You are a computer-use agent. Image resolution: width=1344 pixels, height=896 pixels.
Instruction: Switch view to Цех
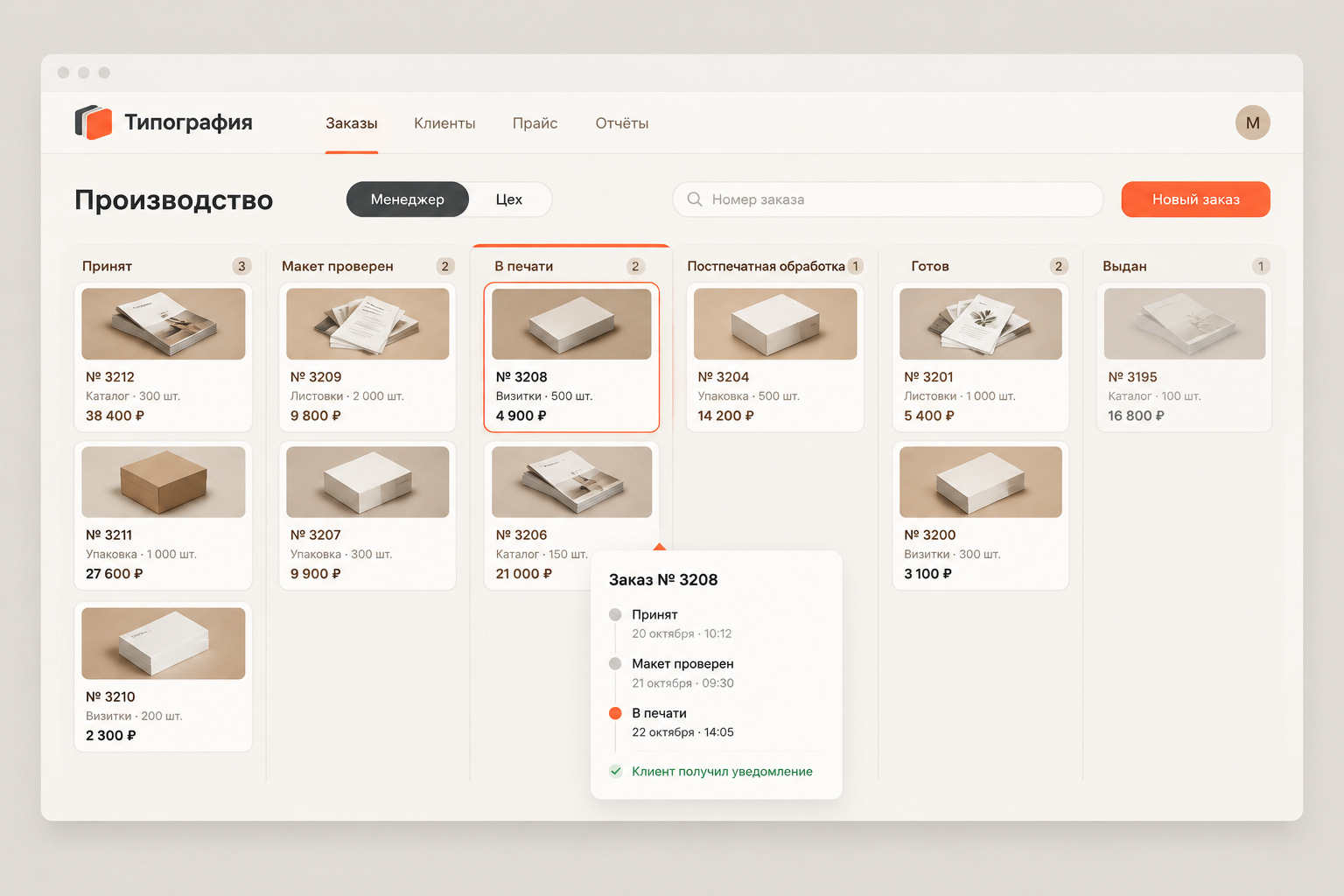(509, 199)
